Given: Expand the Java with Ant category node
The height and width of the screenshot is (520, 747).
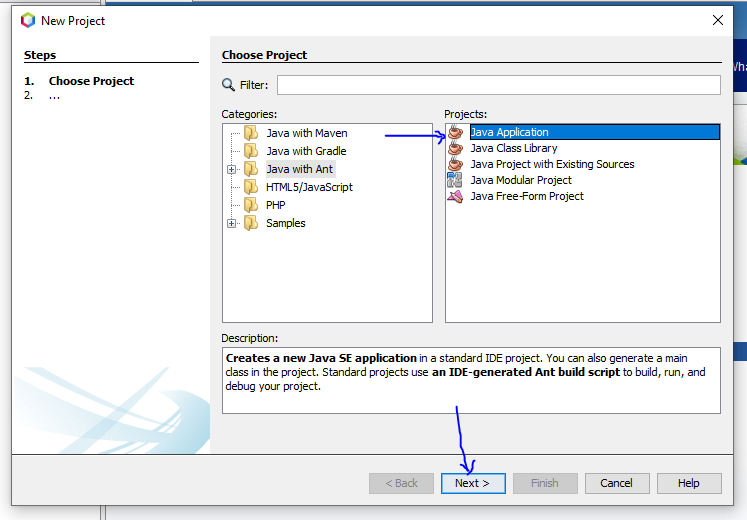Looking at the screenshot, I should pyautogui.click(x=232, y=169).
